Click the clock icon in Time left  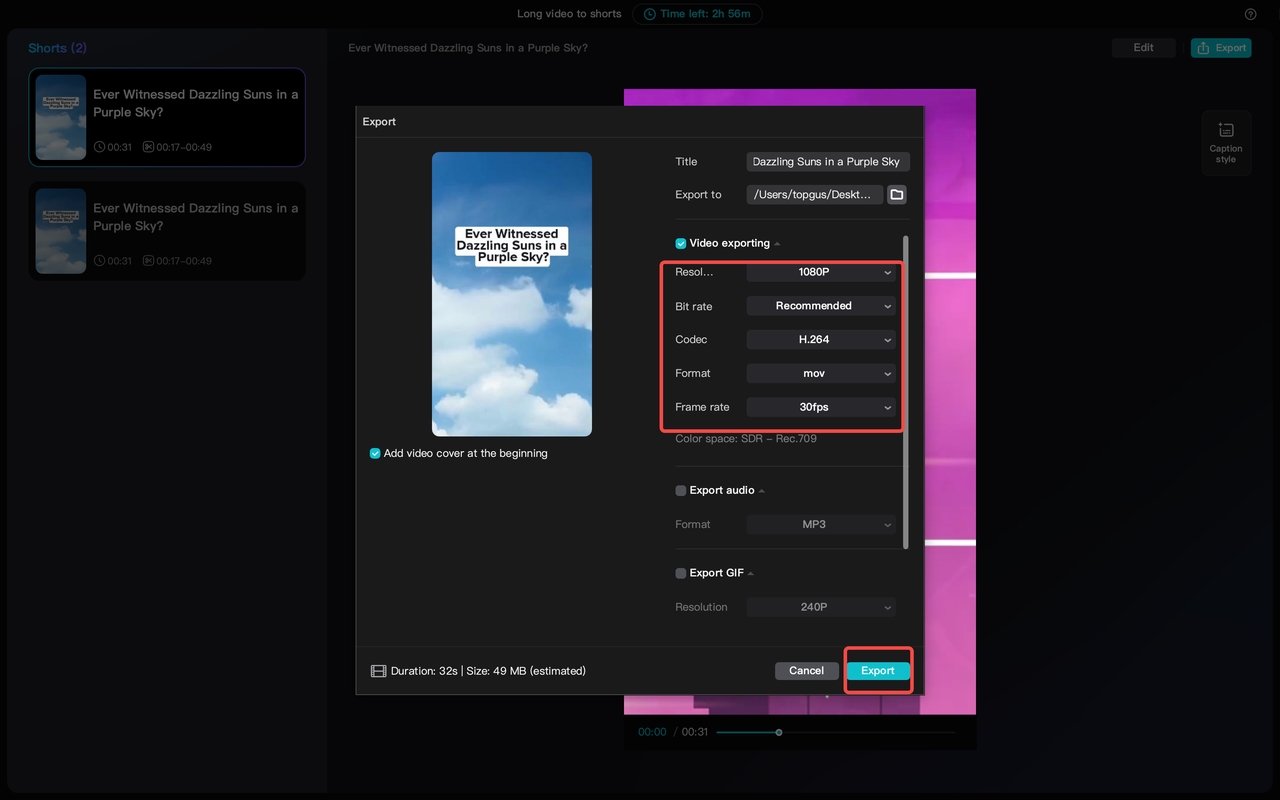650,14
